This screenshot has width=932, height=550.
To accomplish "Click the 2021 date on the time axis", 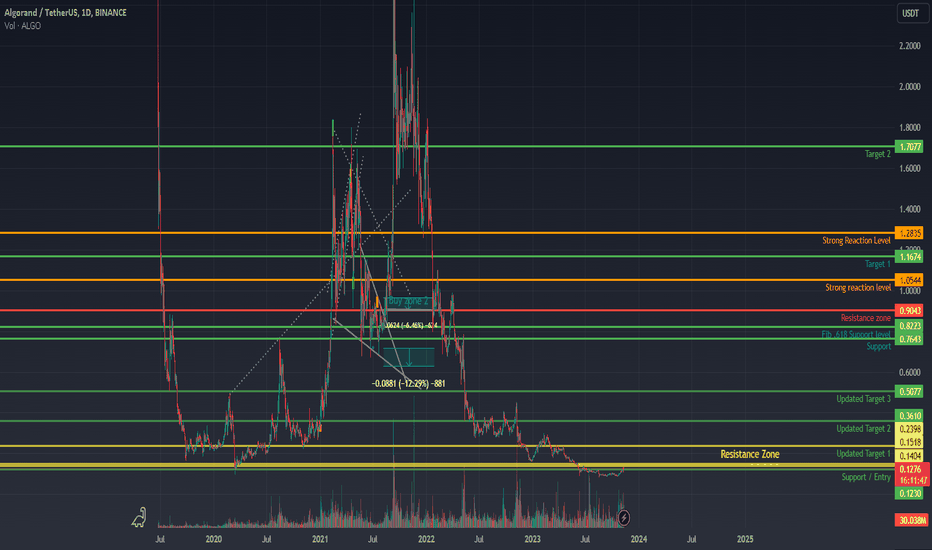I will [x=320, y=539].
